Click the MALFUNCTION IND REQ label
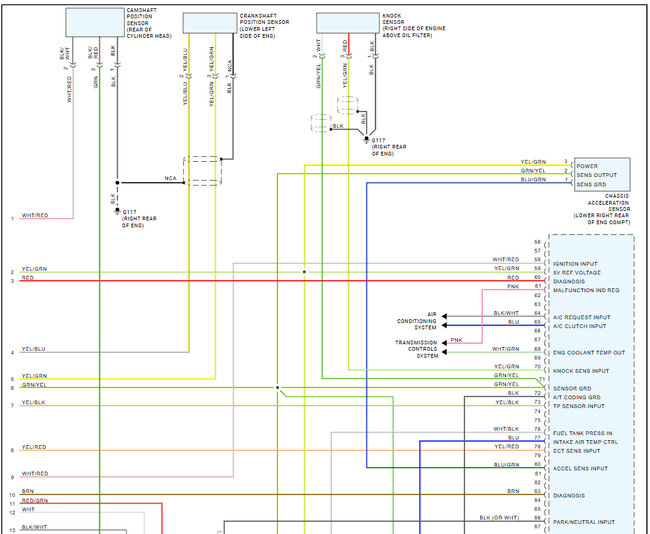The image size is (650, 534). click(x=586, y=290)
